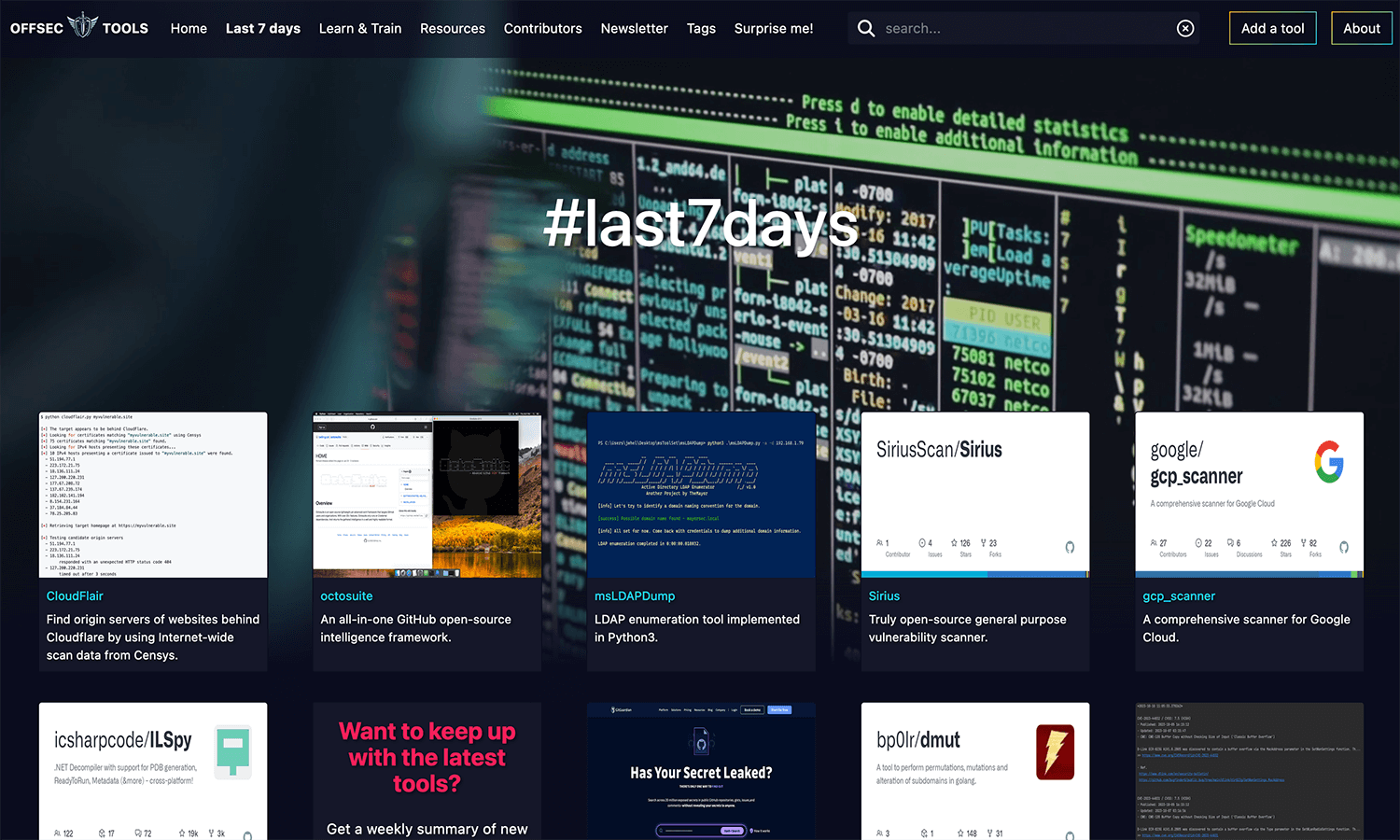Clear the search field with X icon
Image resolution: width=1400 pixels, height=840 pixels.
point(1185,28)
